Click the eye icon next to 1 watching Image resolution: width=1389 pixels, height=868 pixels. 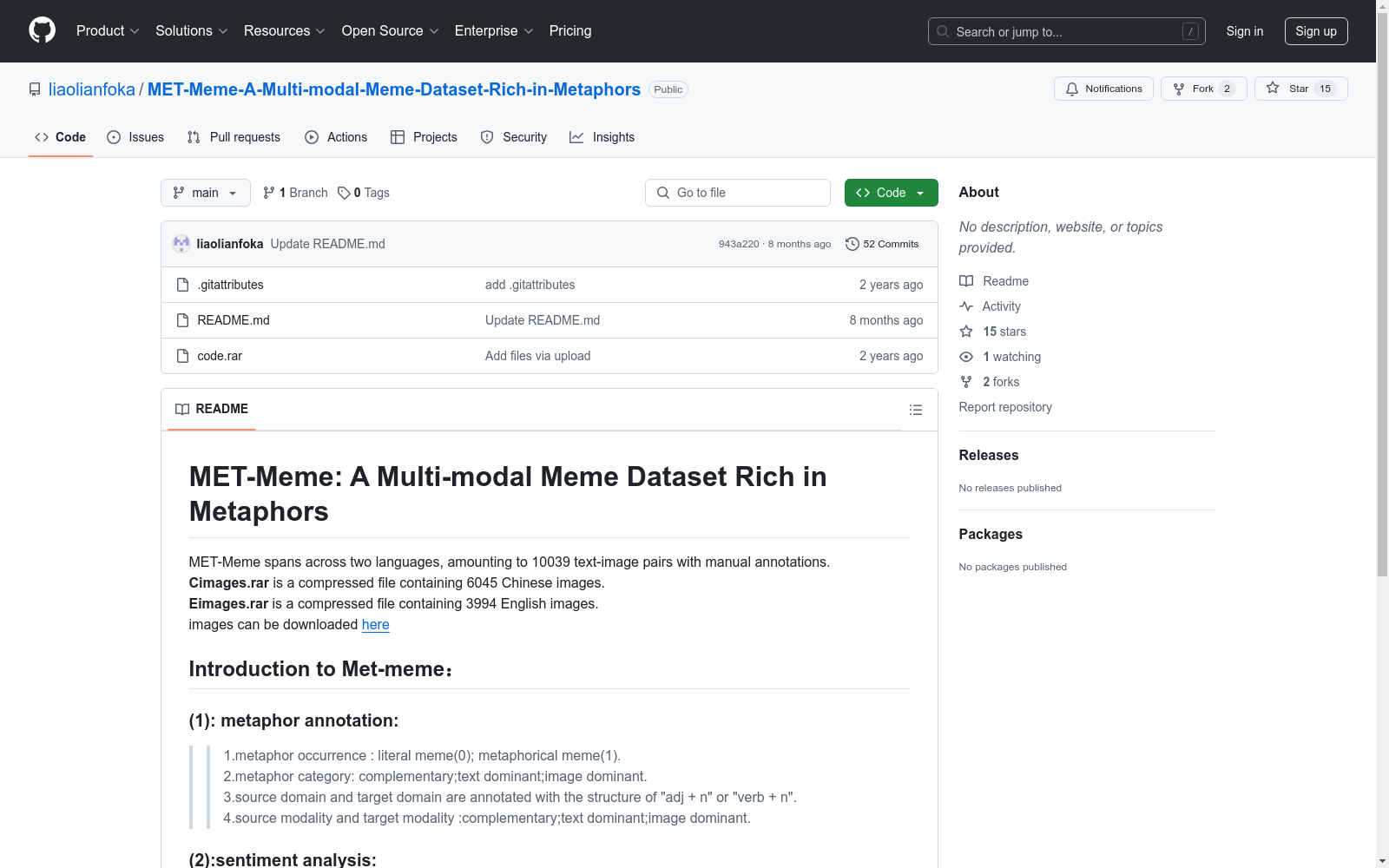tap(966, 357)
